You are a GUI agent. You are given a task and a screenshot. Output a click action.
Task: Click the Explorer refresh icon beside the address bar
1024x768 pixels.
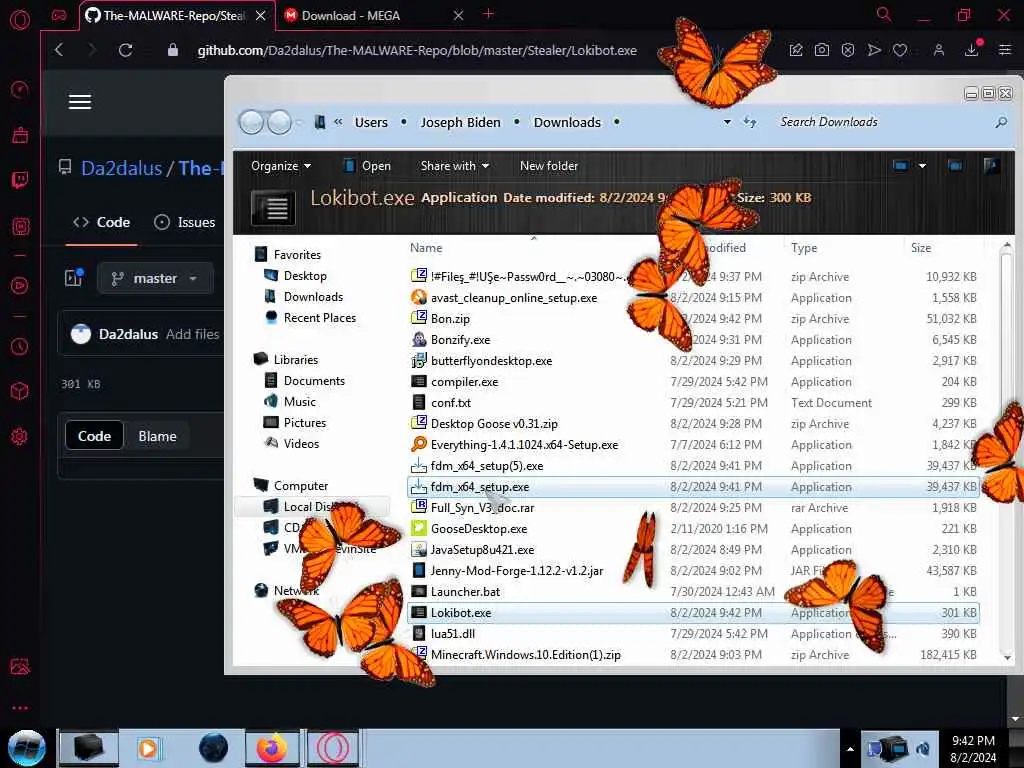(750, 122)
